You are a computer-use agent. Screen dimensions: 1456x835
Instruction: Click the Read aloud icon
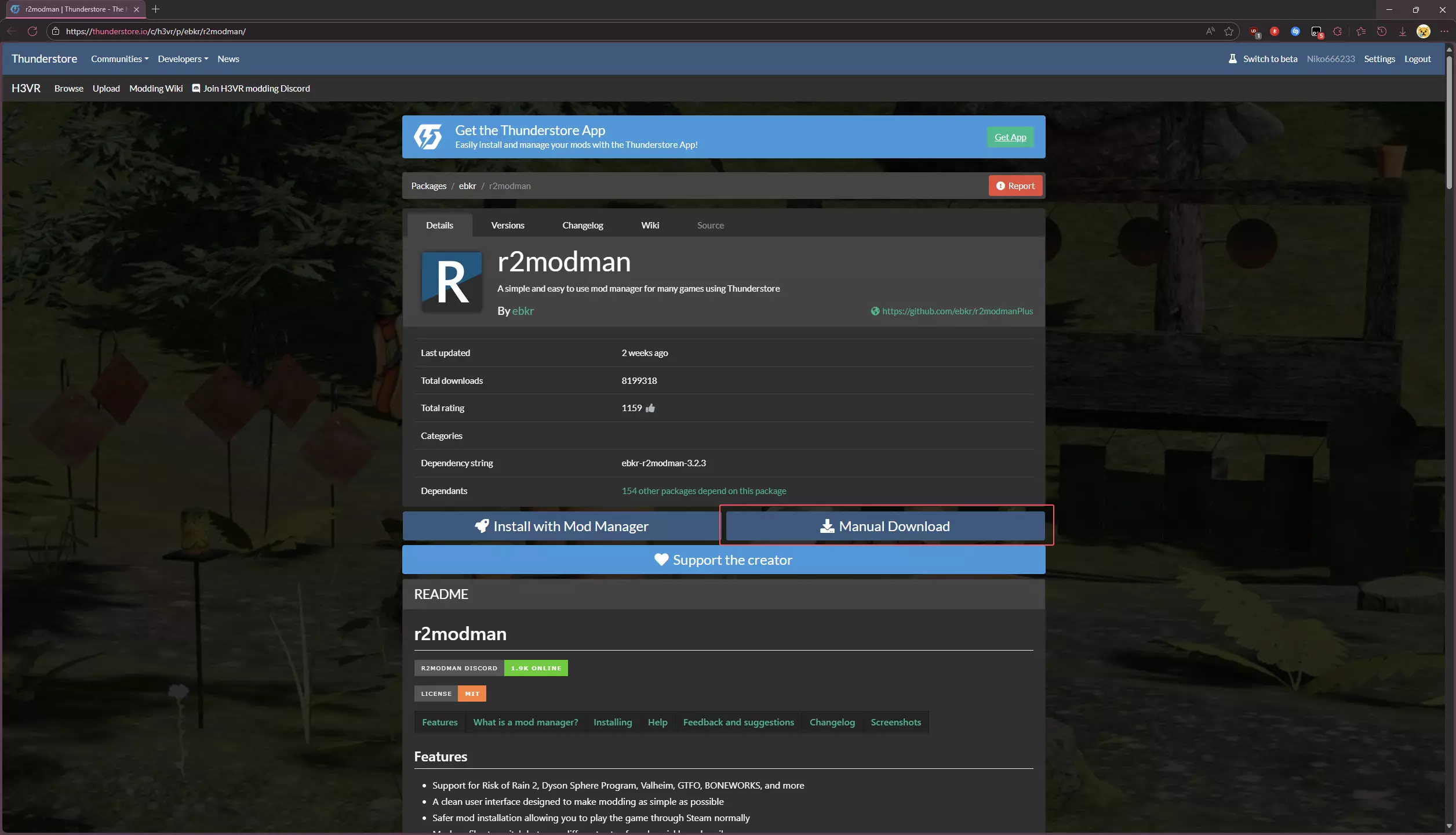(1210, 31)
